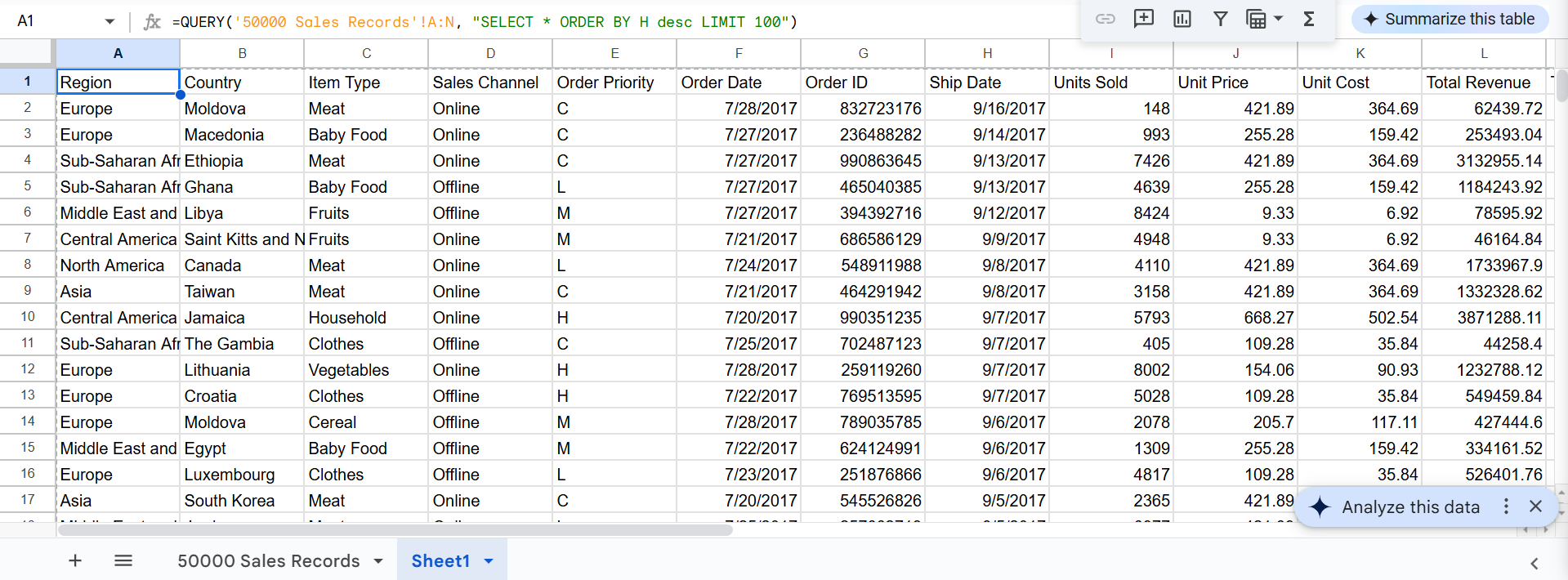Click ship date 9/16/2017 cell
Screen dimensions: 1568x580
click(x=987, y=108)
